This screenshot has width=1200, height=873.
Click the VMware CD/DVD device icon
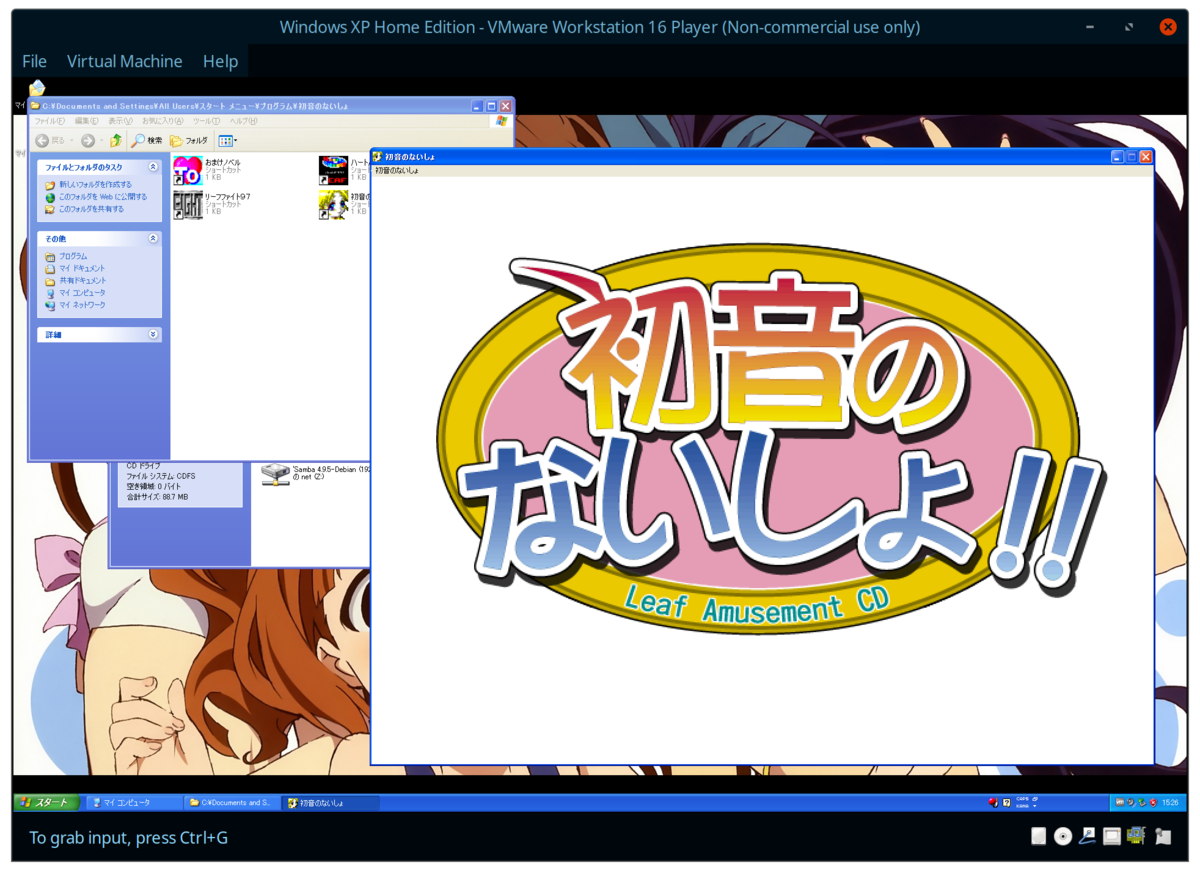tap(1063, 836)
